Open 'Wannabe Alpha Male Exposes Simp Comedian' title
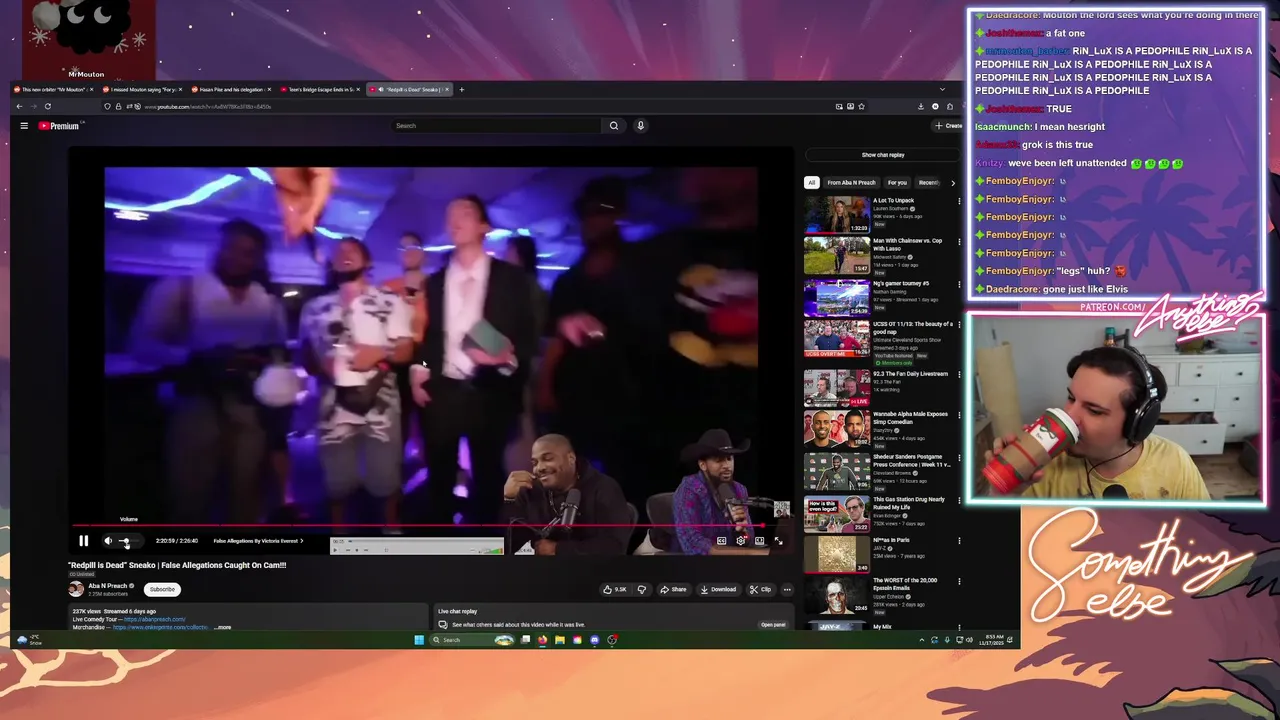Image resolution: width=1280 pixels, height=720 pixels. tap(910, 418)
